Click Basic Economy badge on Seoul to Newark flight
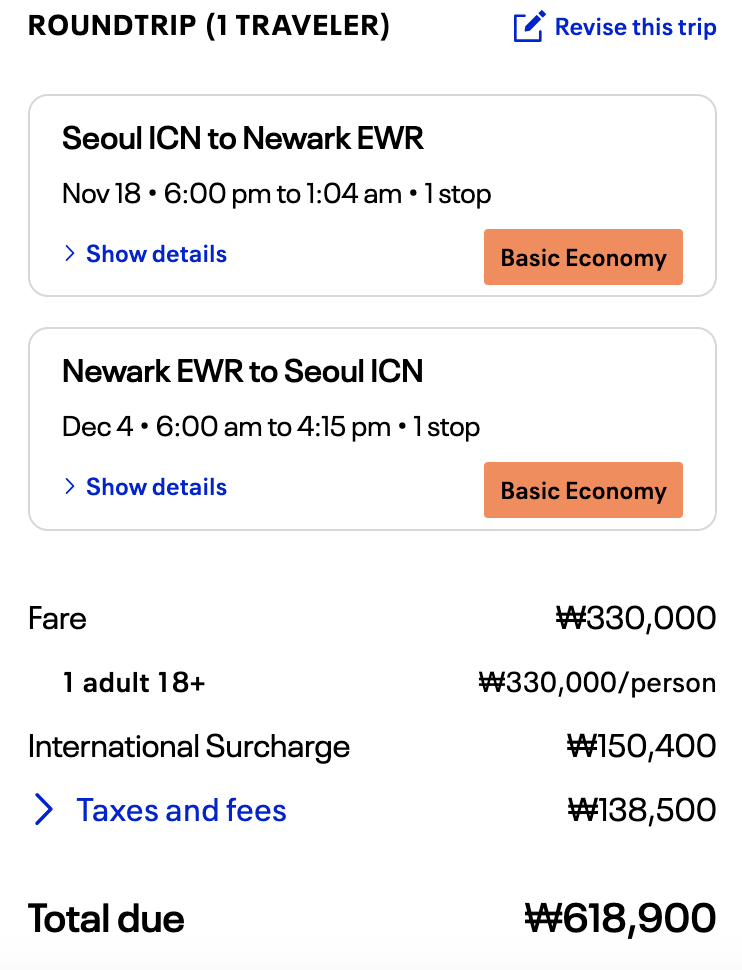The height and width of the screenshot is (970, 742). [583, 258]
